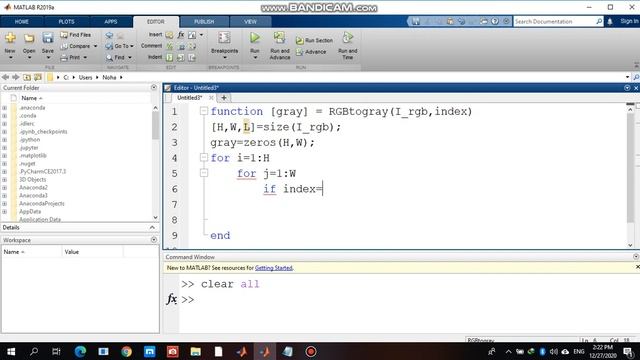Switch to the APPS ribbon tab
This screenshot has width=640, height=360.
point(111,22)
